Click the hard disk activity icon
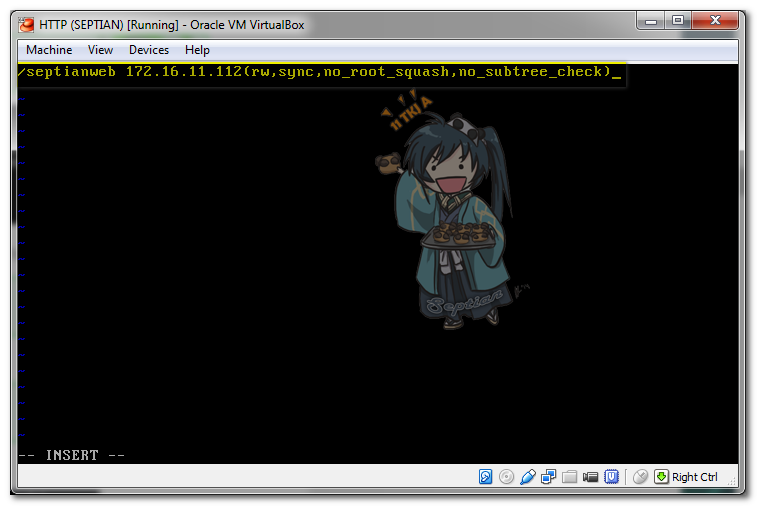The width and height of the screenshot is (757, 506). coord(485,477)
